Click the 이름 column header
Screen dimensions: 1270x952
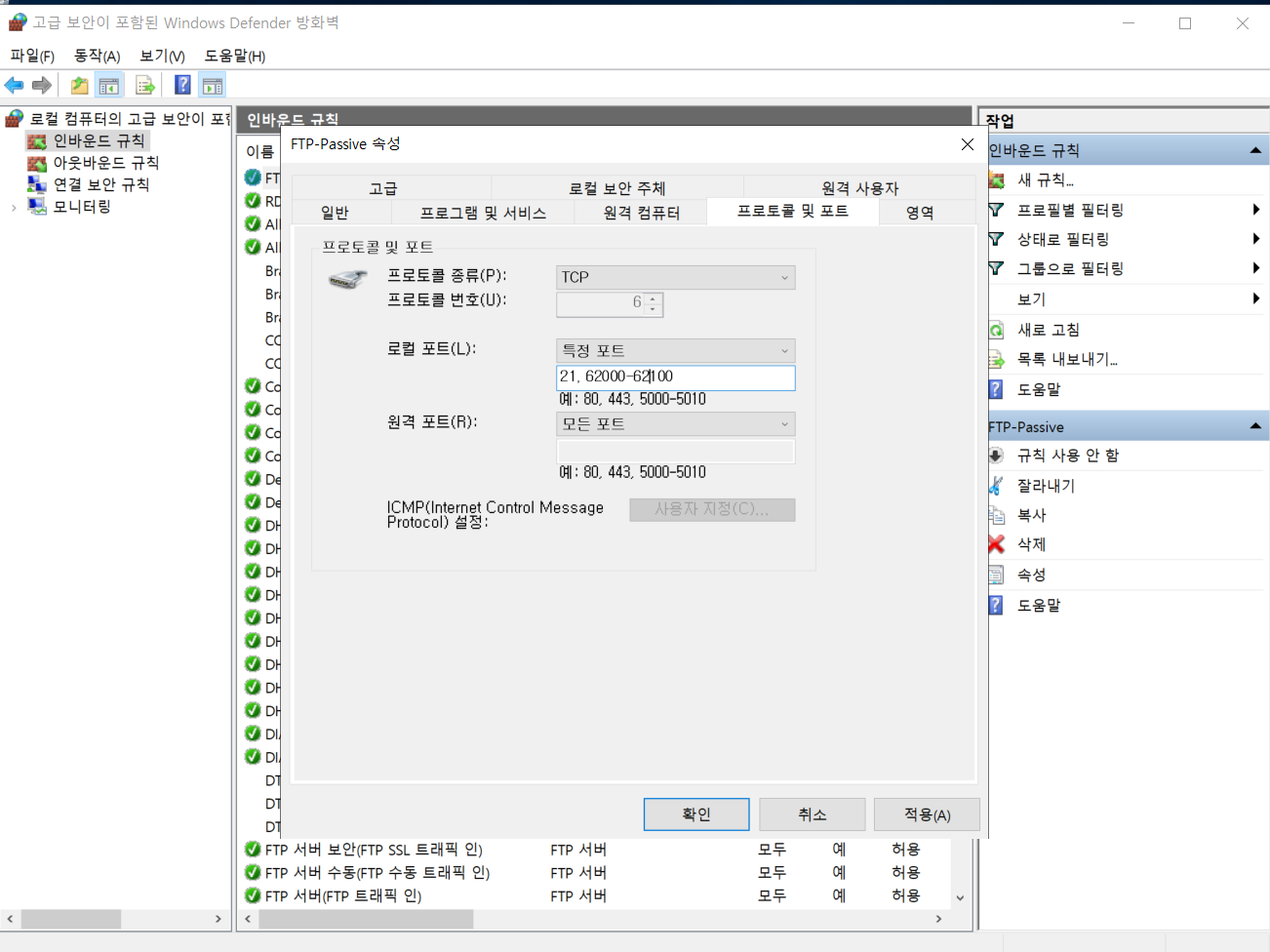[259, 151]
